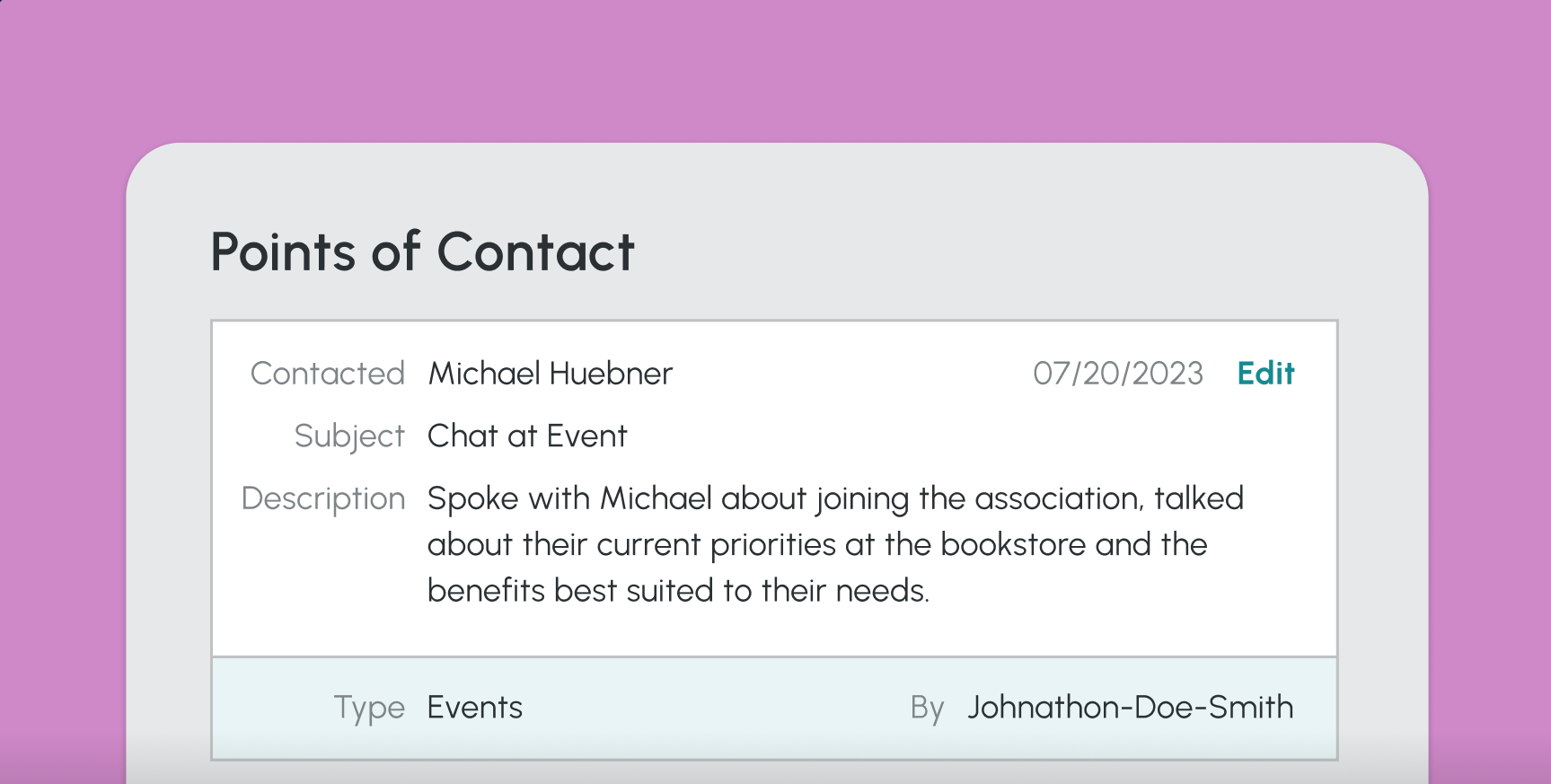Select the Description field text
Image resolution: width=1551 pixels, height=784 pixels.
tap(833, 543)
